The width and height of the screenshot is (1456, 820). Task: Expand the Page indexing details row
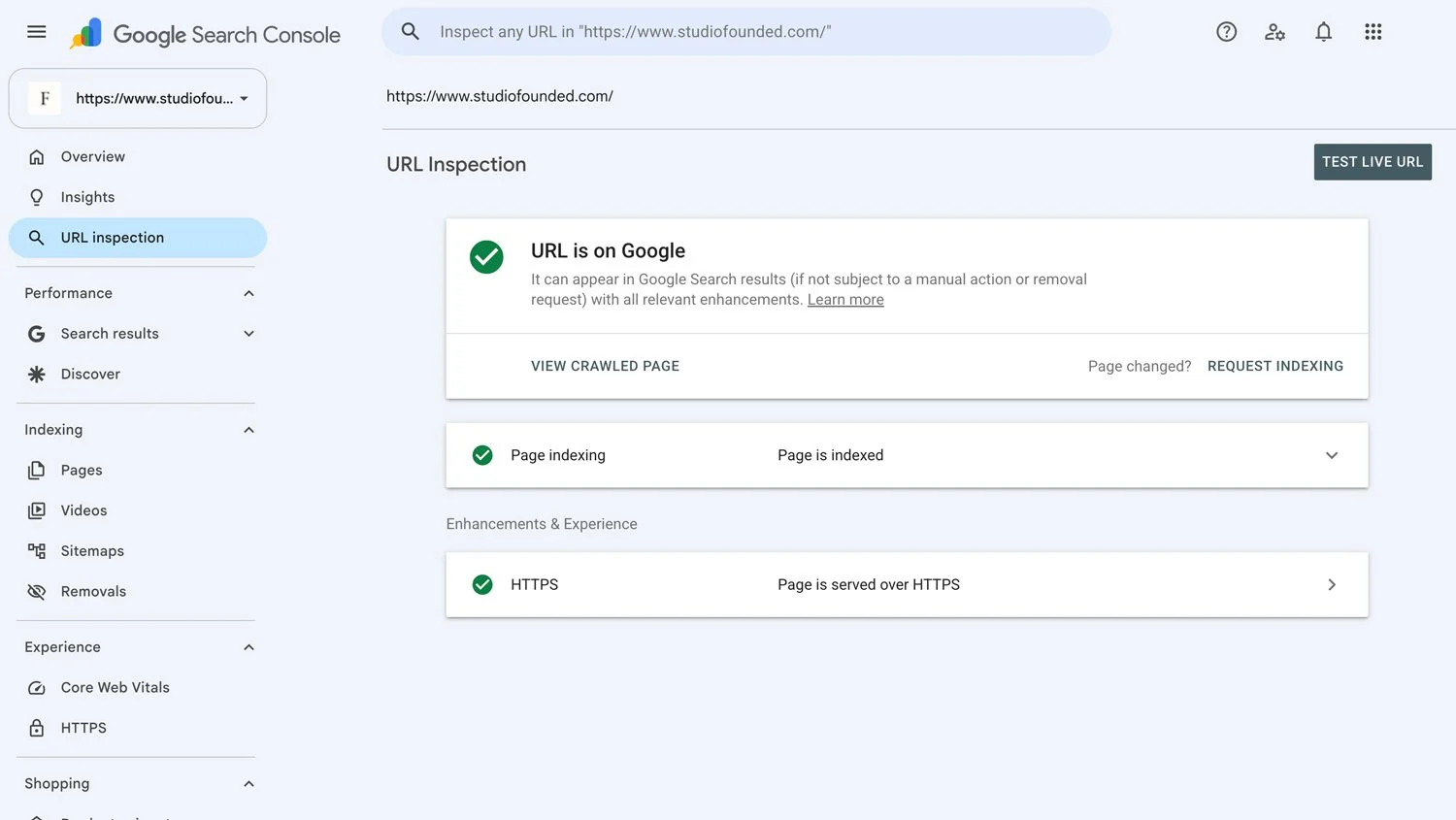(x=907, y=455)
